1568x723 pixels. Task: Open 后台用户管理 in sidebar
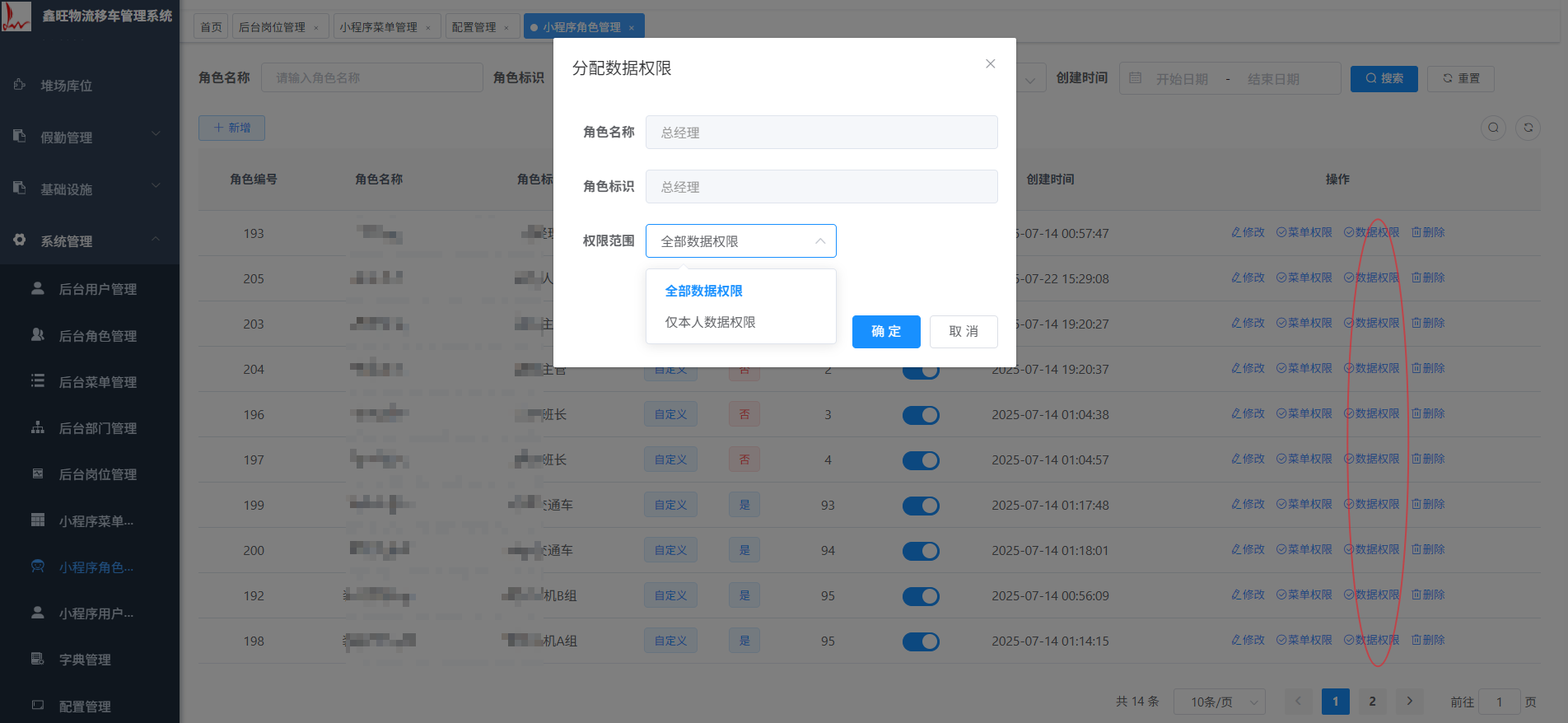click(x=90, y=289)
